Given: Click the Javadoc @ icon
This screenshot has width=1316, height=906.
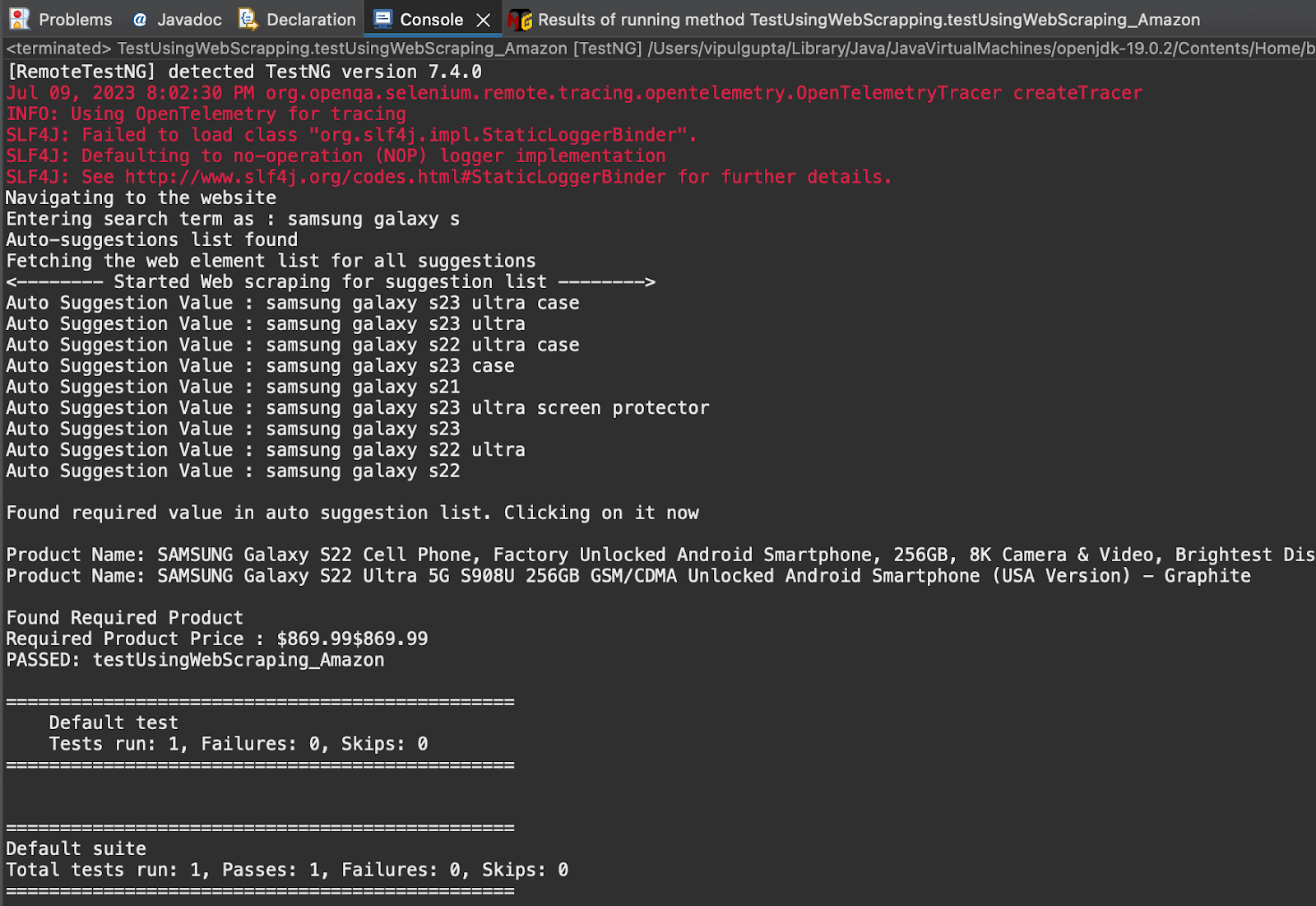Looking at the screenshot, I should pyautogui.click(x=140, y=20).
